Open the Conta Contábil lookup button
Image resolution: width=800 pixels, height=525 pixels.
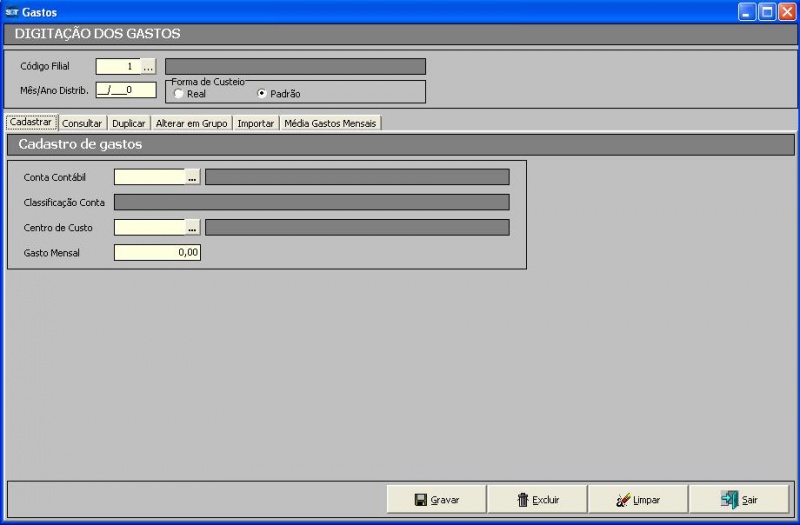[x=192, y=177]
